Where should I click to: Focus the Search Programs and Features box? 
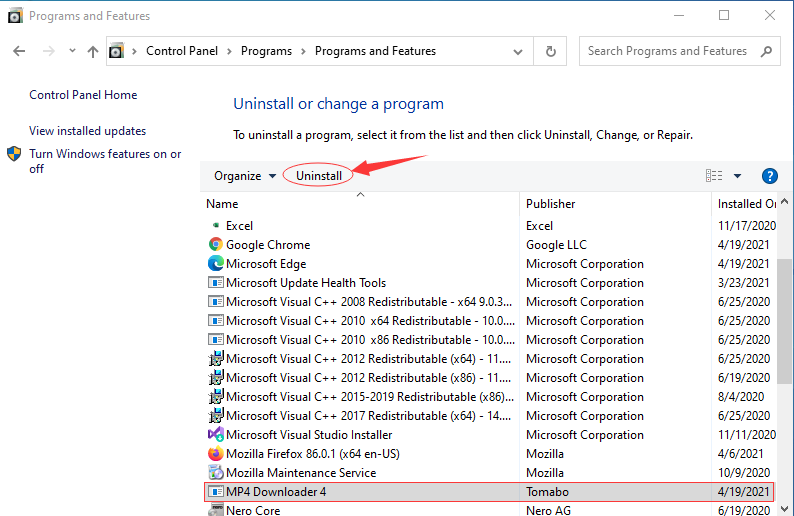(680, 51)
